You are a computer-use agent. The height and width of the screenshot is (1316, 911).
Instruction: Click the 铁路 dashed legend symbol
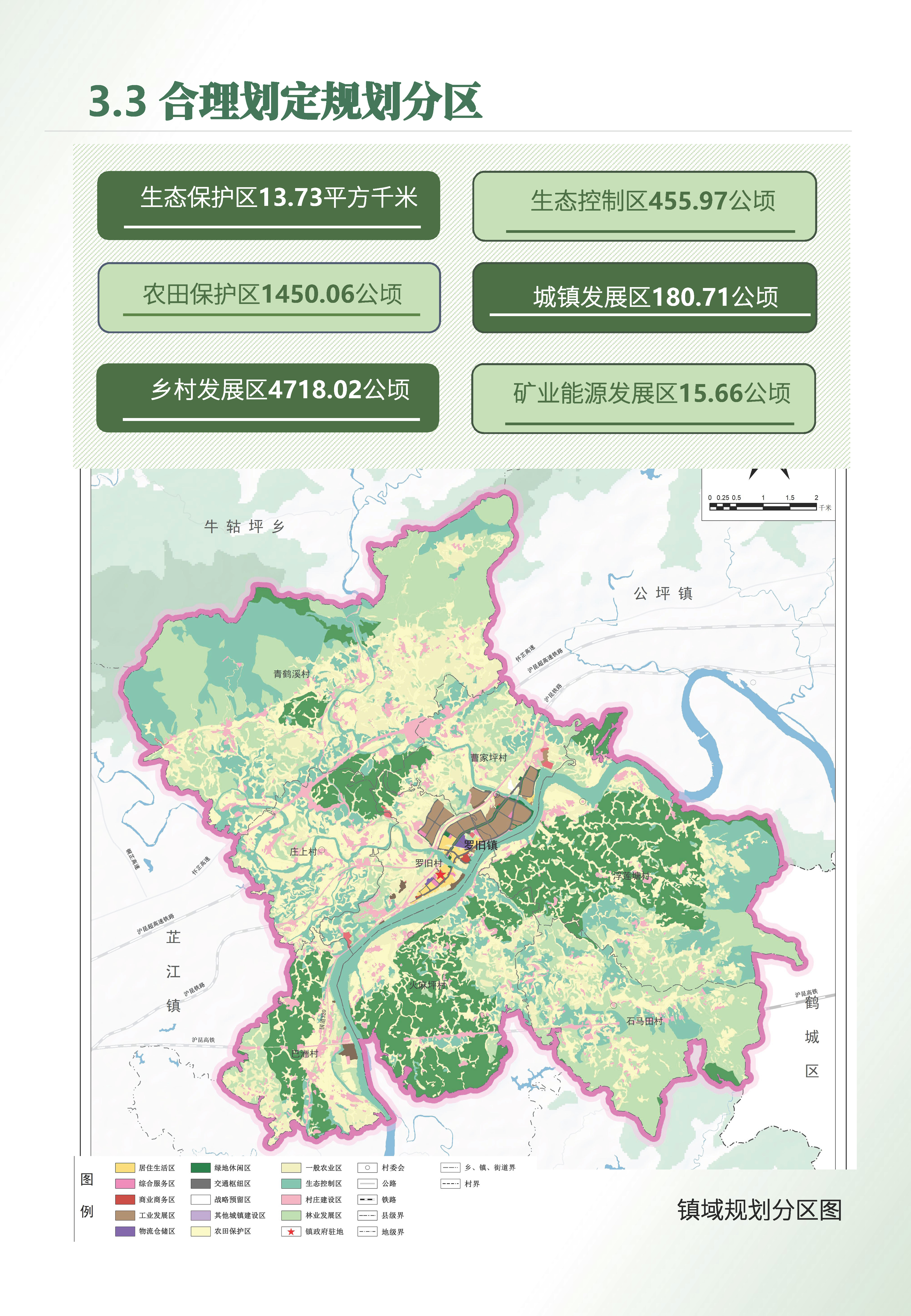coord(367,1199)
